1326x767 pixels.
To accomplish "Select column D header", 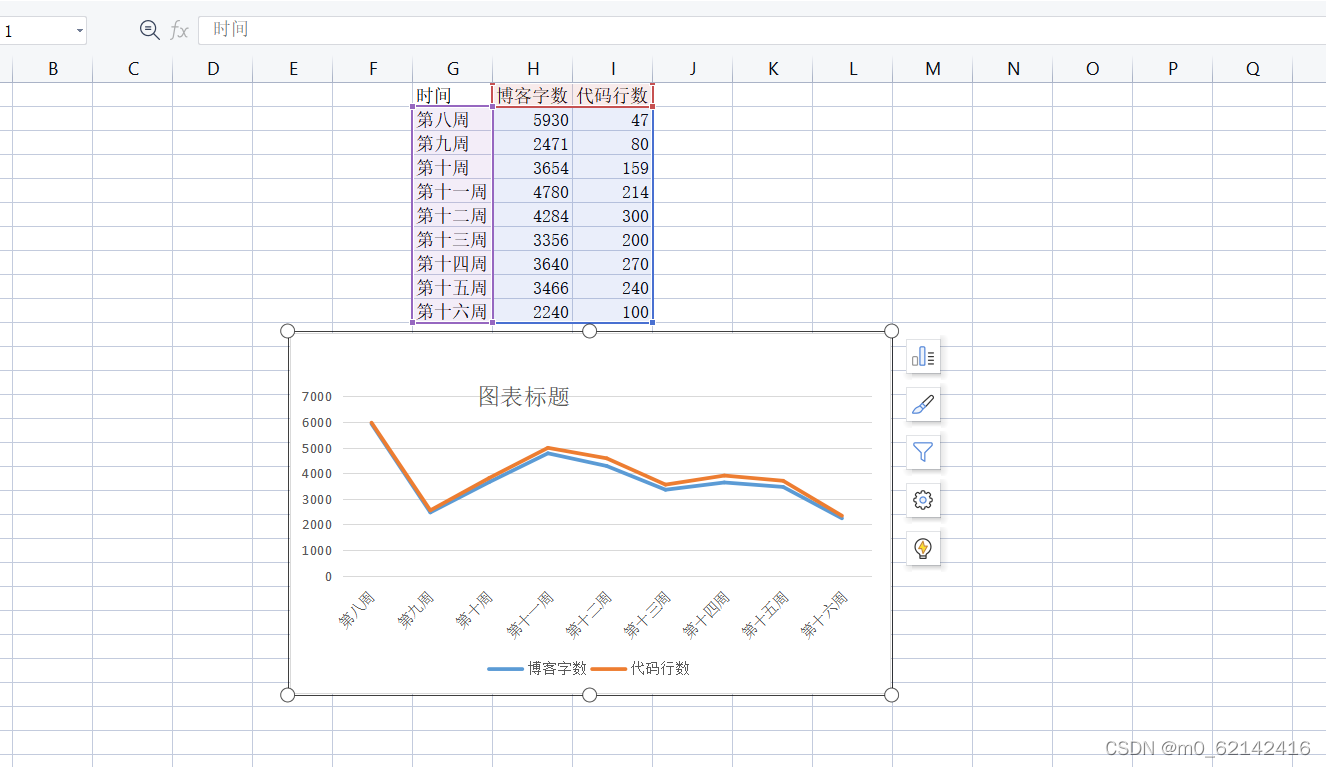I will tap(213, 68).
